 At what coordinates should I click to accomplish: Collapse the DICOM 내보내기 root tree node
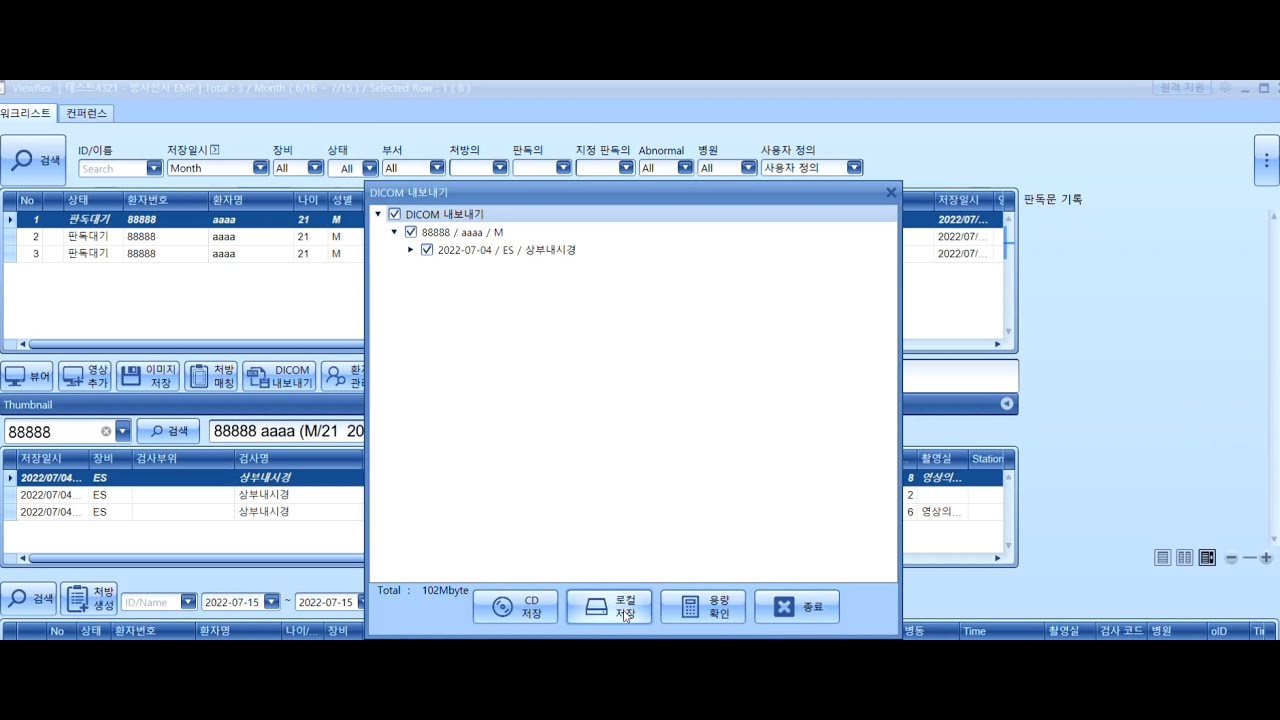(x=378, y=214)
